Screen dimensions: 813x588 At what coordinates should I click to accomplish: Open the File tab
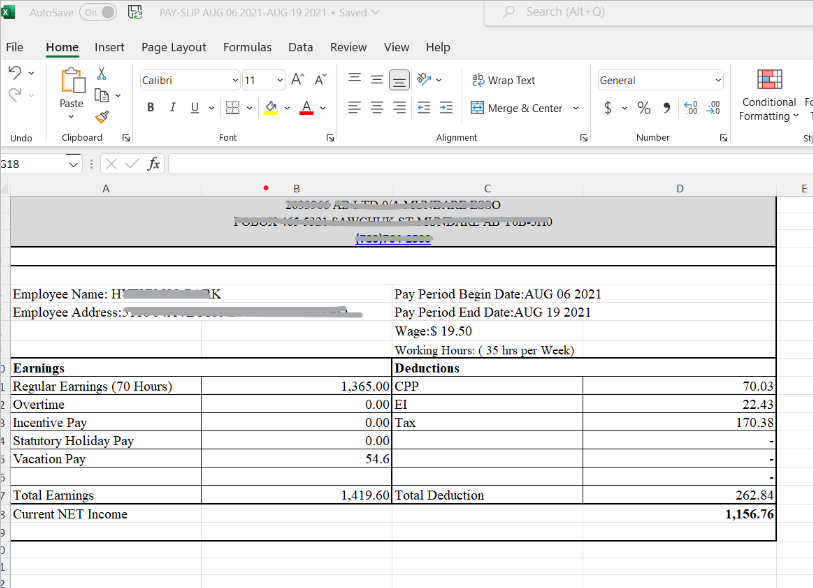15,47
